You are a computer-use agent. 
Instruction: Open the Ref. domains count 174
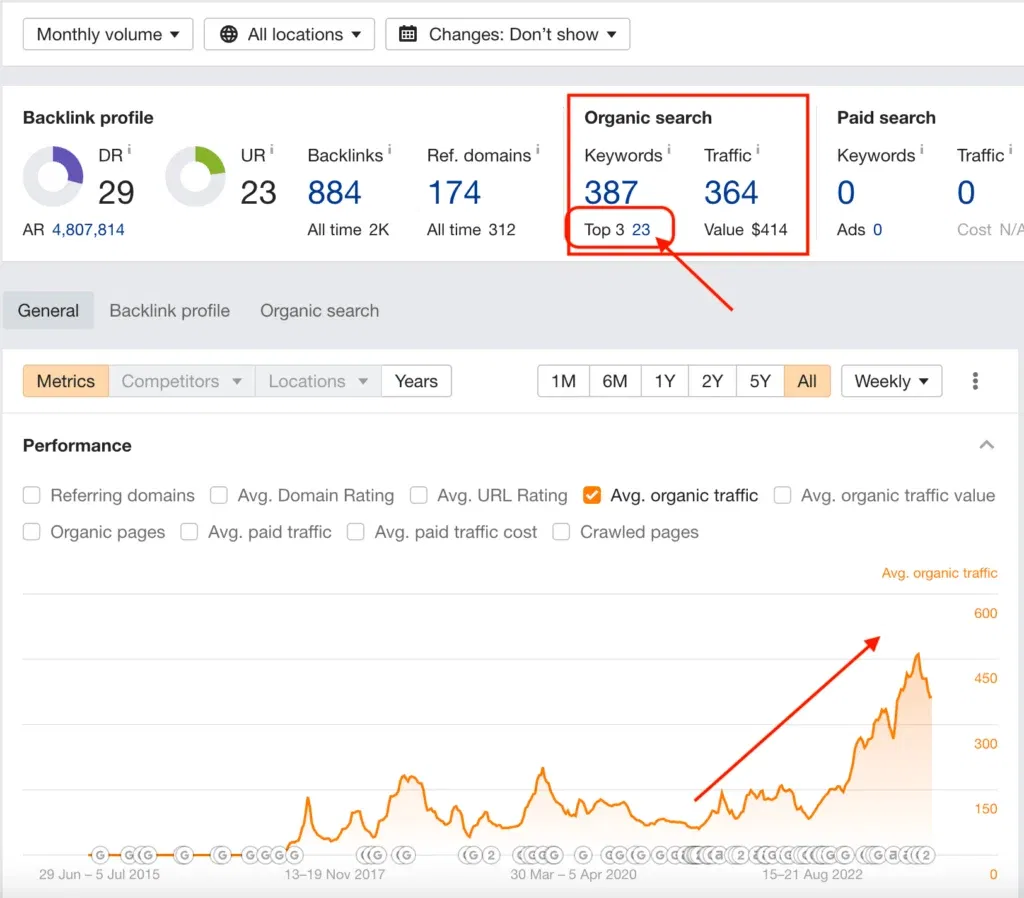(454, 193)
